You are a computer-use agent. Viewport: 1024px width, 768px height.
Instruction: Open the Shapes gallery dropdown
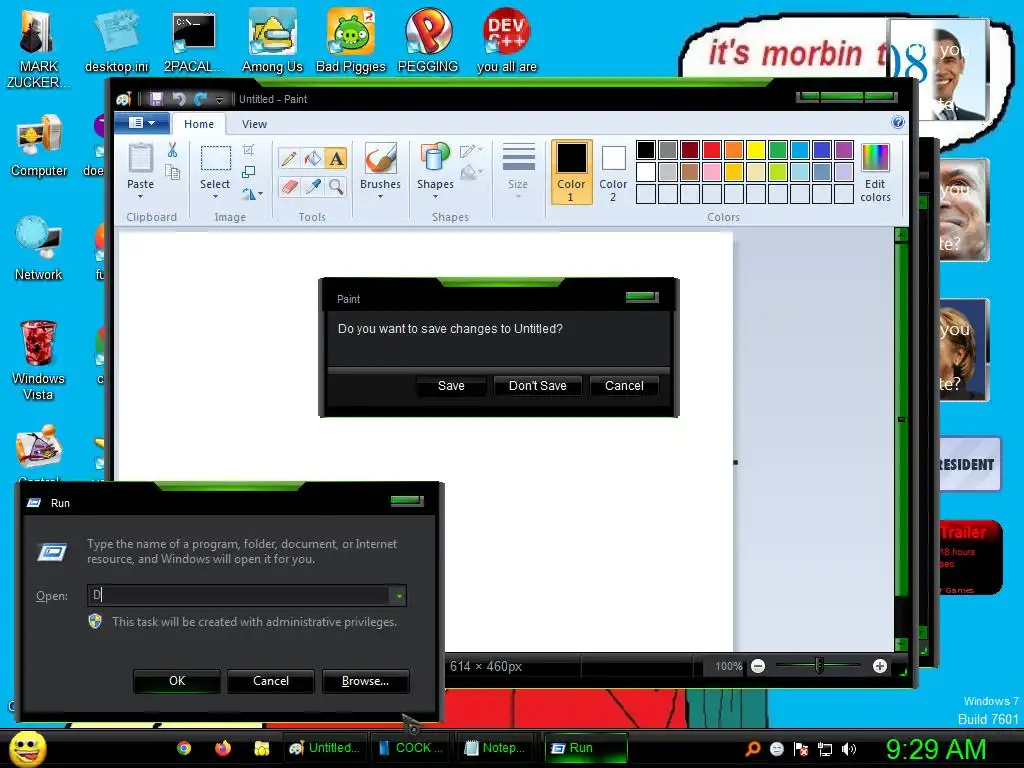click(x=436, y=197)
